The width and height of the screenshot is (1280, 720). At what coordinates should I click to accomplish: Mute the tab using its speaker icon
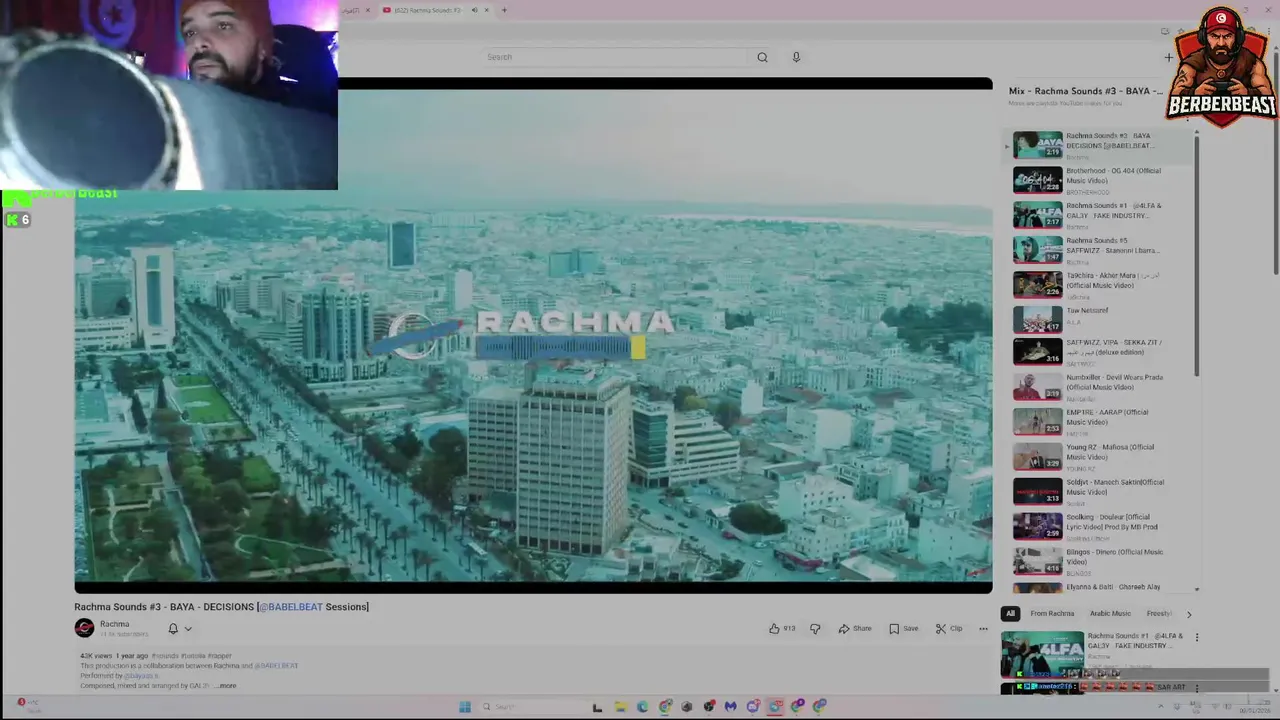pyautogui.click(x=474, y=10)
